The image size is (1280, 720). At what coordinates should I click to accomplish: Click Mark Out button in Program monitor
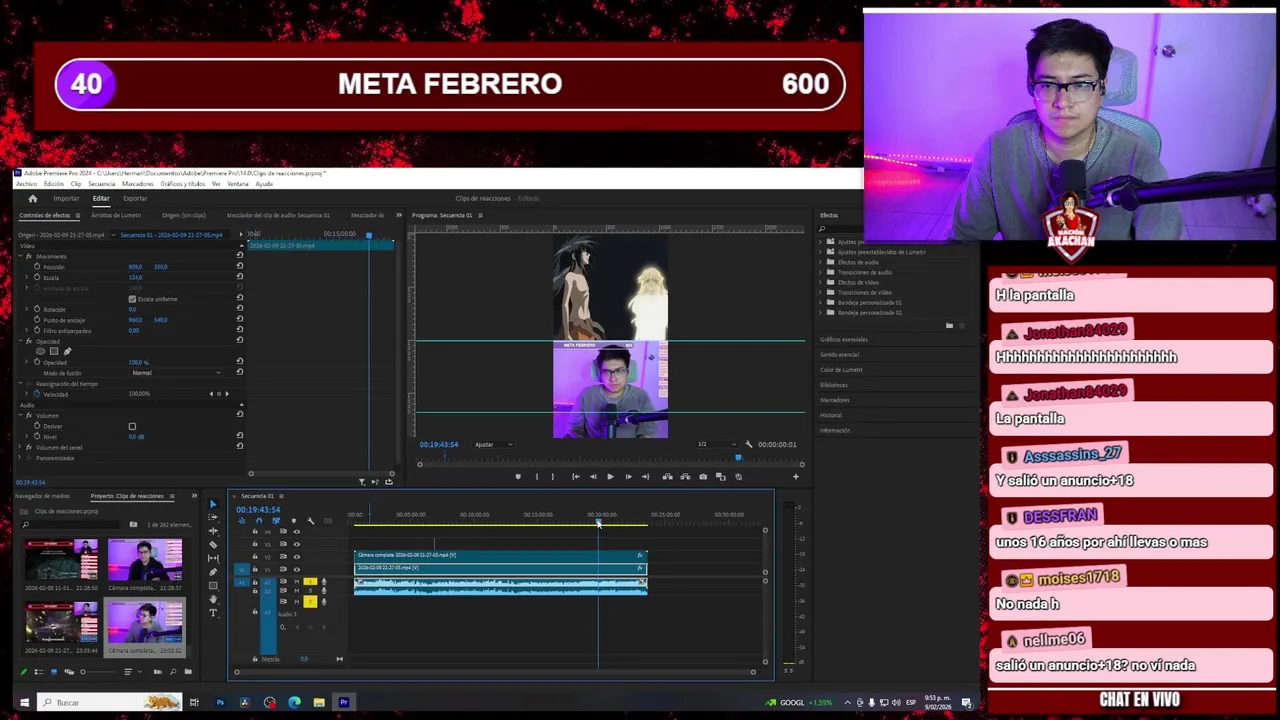553,477
